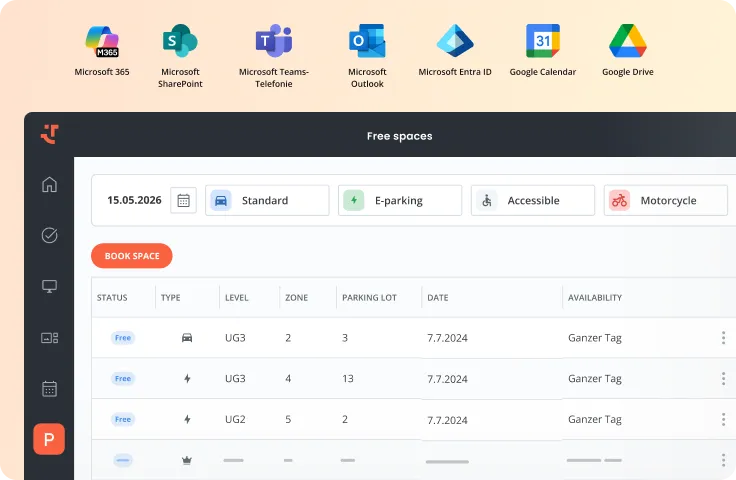The image size is (736, 480).
Task: Sort by DATE column header
Action: tap(437, 297)
